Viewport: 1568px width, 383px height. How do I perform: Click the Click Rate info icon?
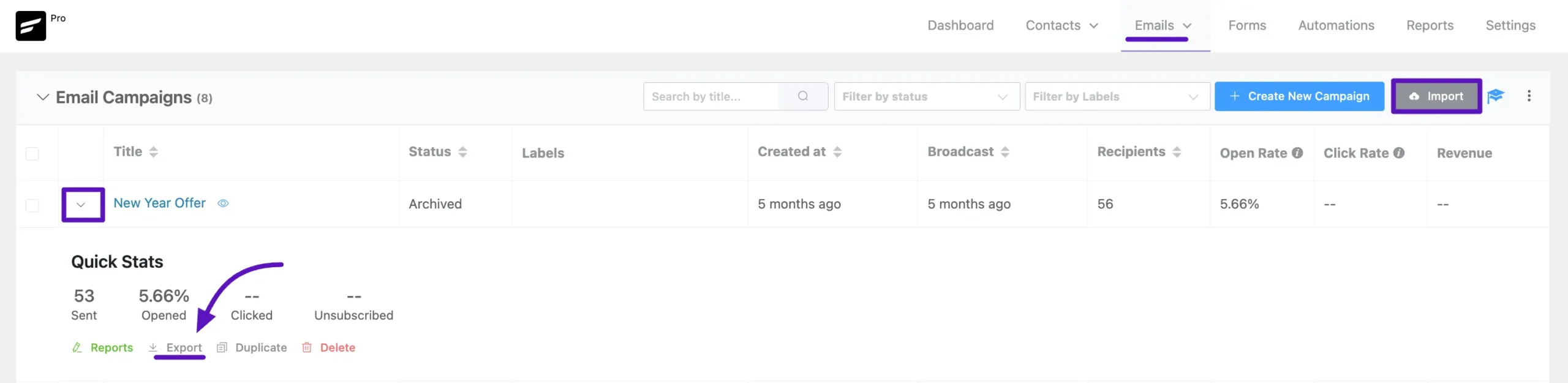[1399, 153]
